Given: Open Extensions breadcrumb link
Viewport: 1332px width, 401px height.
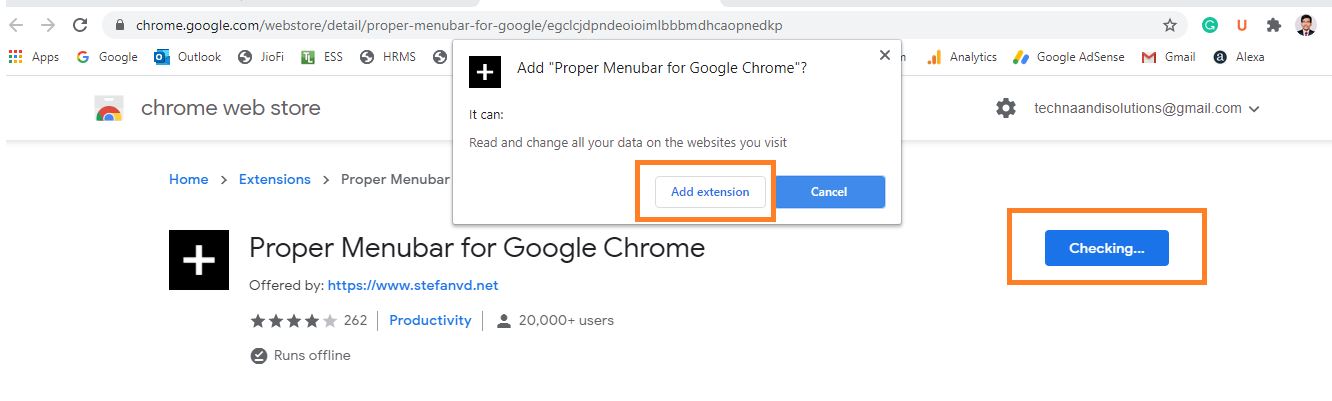Looking at the screenshot, I should pos(275,179).
